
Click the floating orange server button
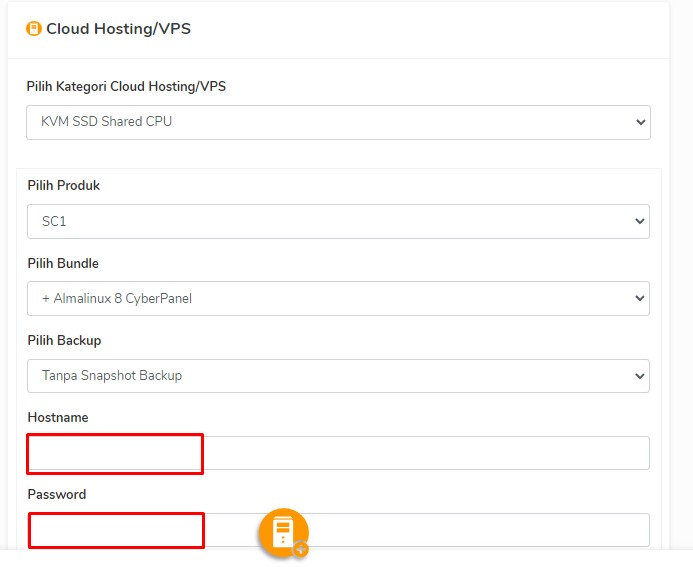coord(282,530)
